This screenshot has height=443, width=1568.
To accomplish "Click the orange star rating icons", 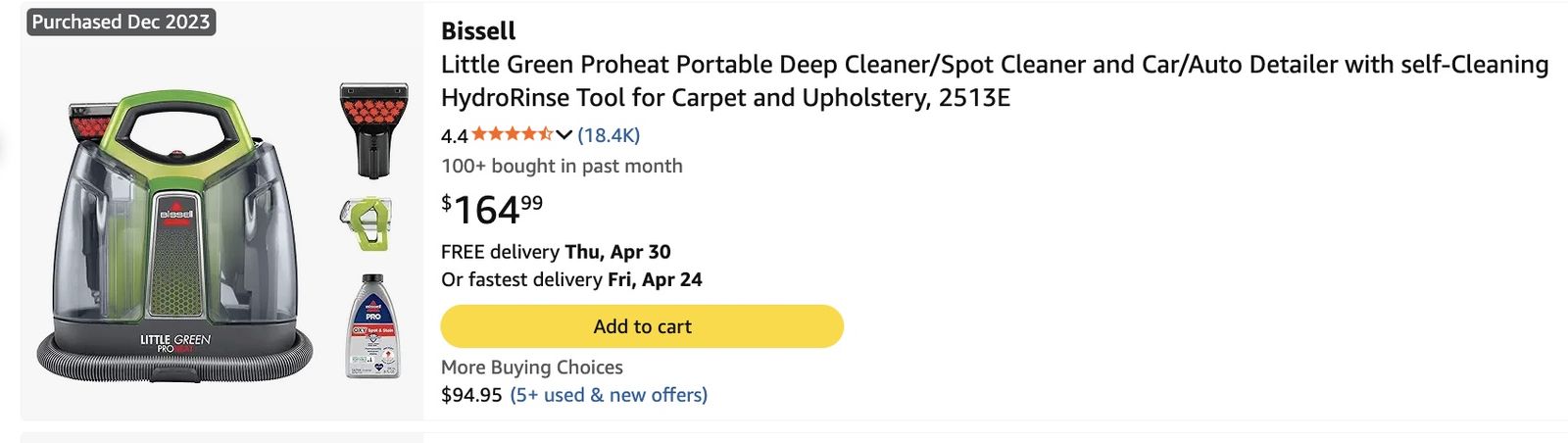I will click(512, 134).
